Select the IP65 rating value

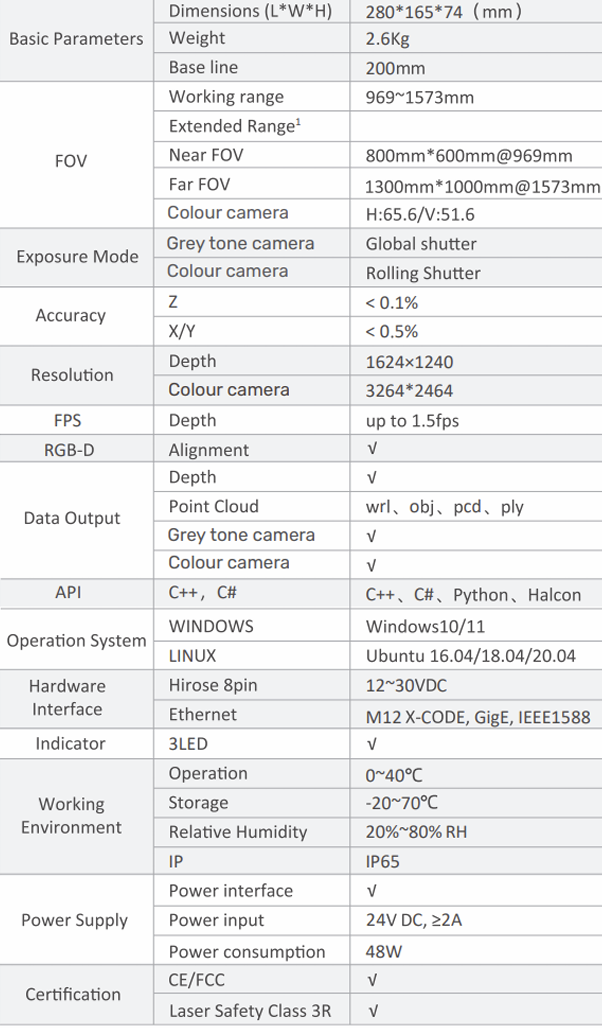click(x=383, y=862)
